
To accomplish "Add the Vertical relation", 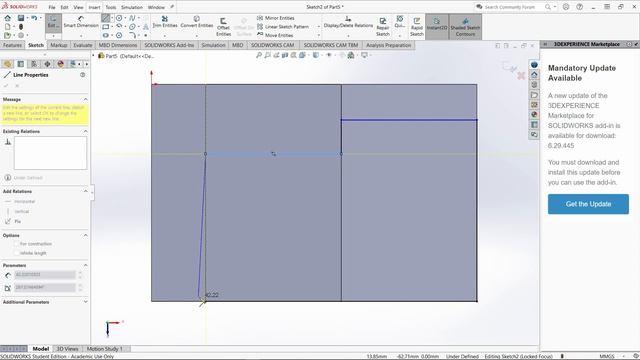I will [x=18, y=211].
